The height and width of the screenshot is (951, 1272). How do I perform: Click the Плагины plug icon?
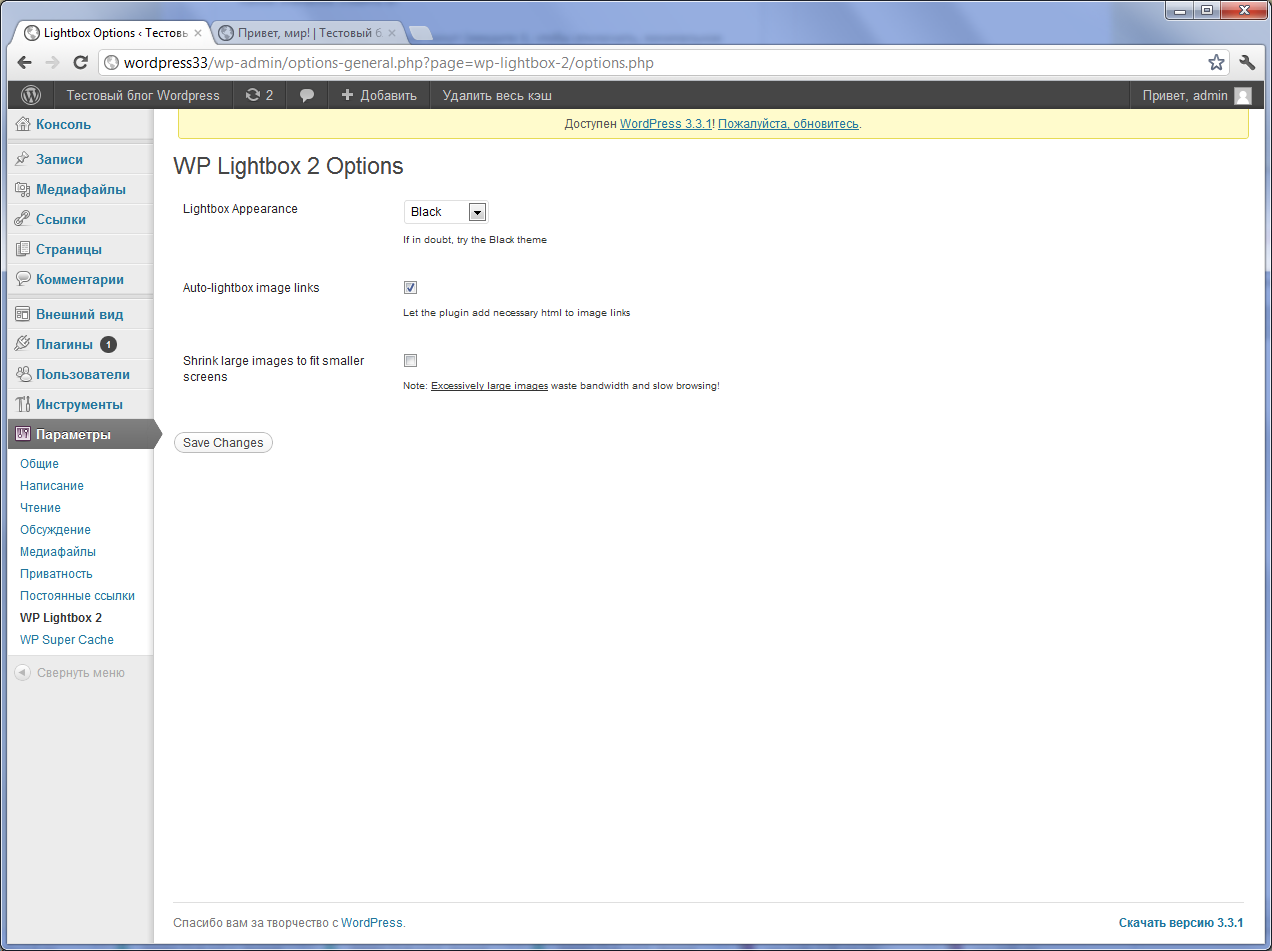[23, 344]
